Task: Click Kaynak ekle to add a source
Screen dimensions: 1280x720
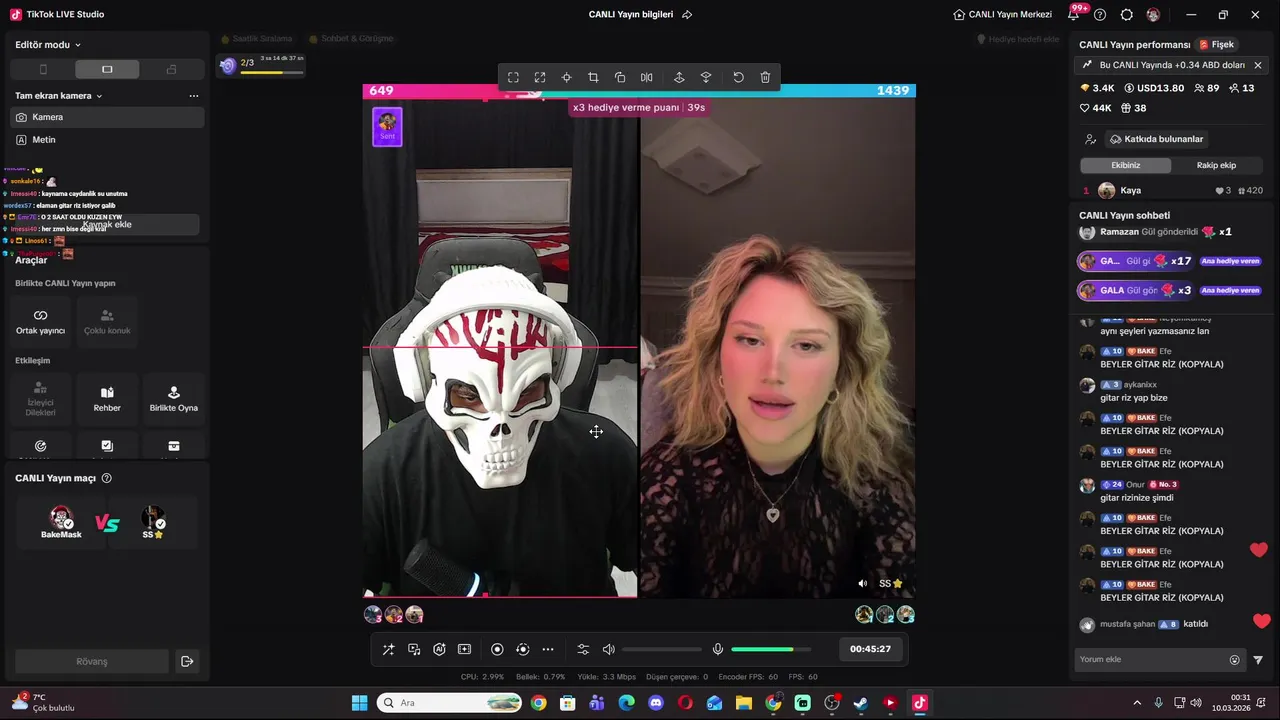Action: (x=107, y=224)
